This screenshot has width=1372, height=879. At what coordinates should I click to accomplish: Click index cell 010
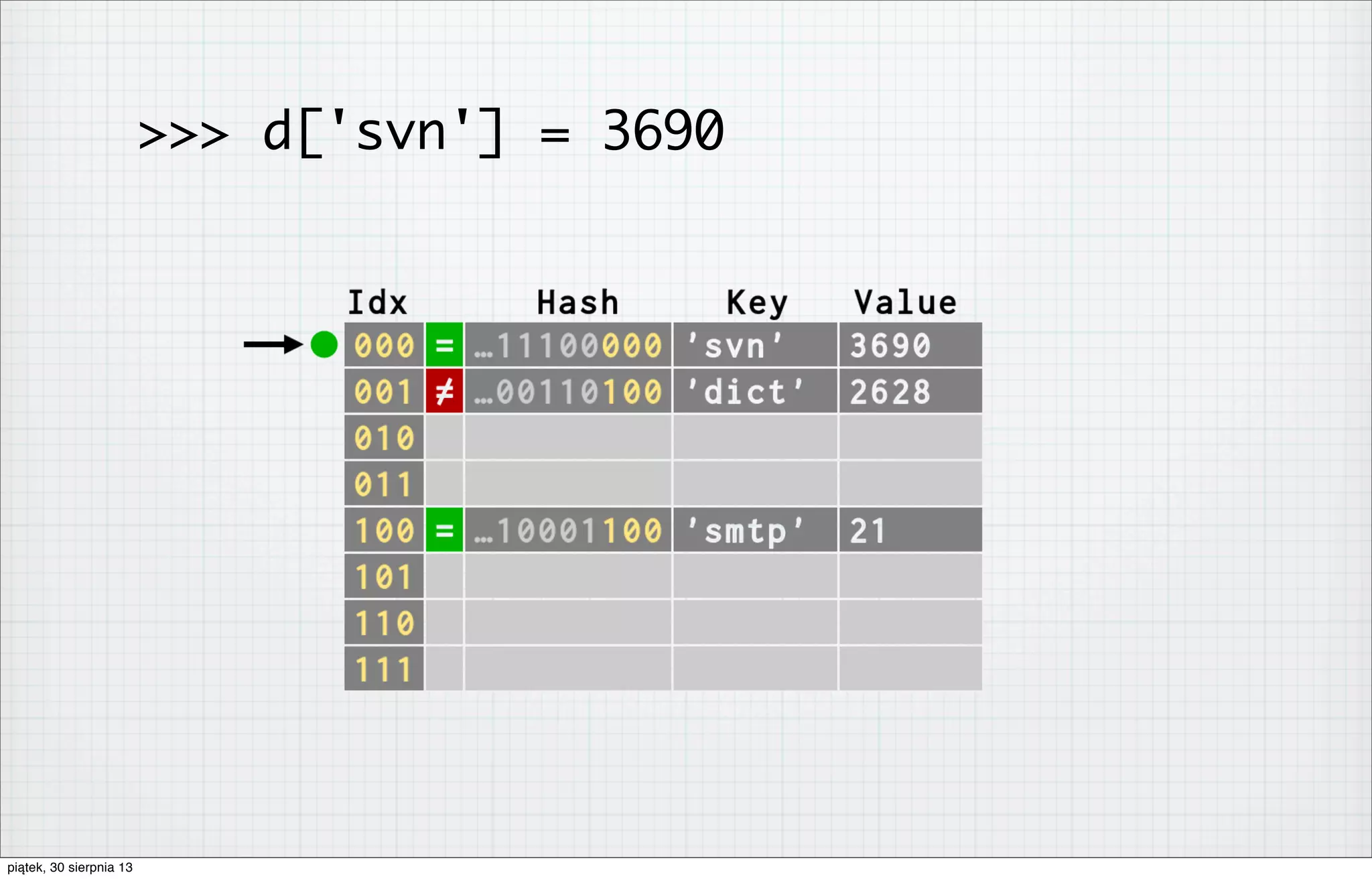[384, 437]
